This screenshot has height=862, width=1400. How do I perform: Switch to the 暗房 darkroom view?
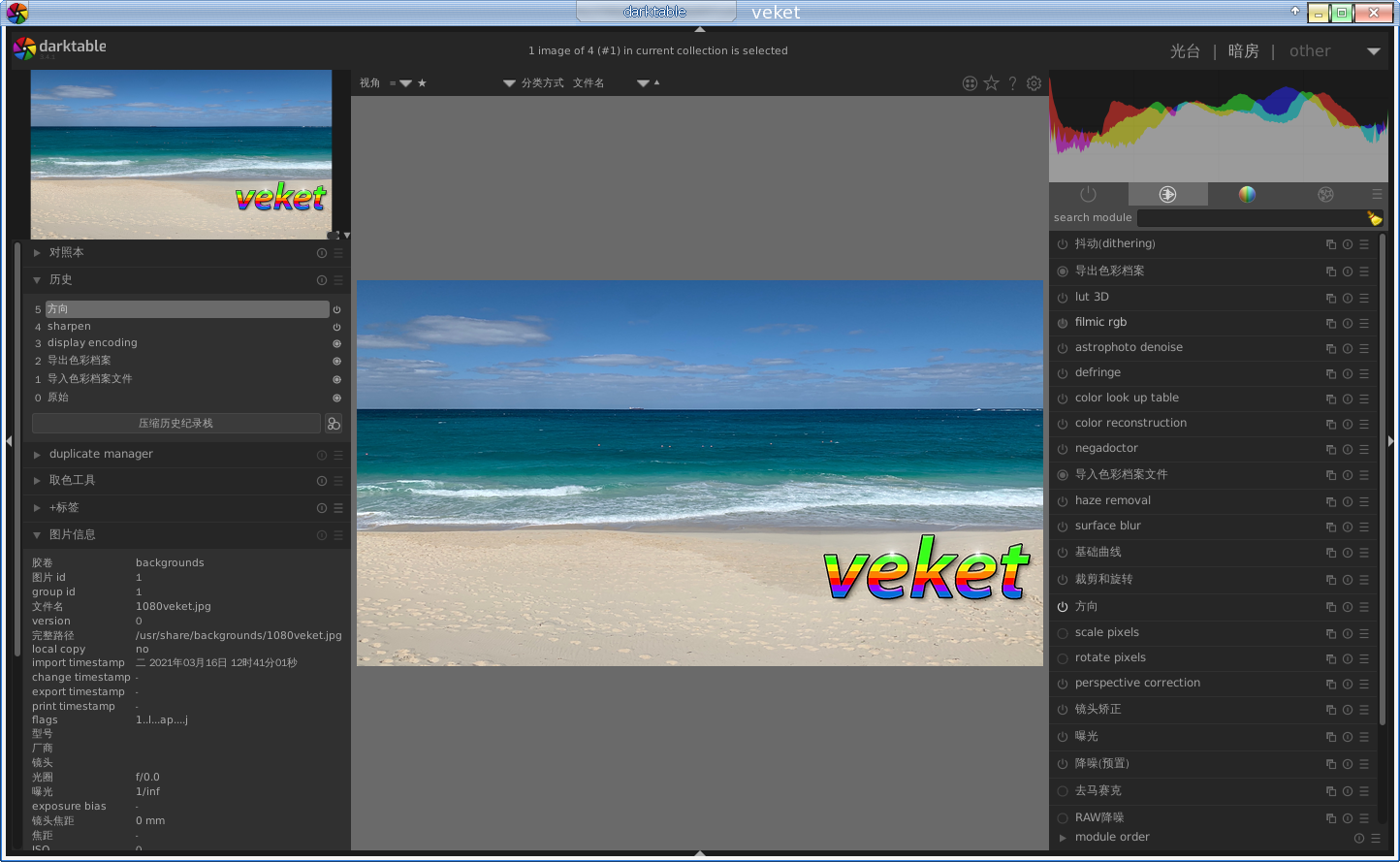coord(1243,51)
